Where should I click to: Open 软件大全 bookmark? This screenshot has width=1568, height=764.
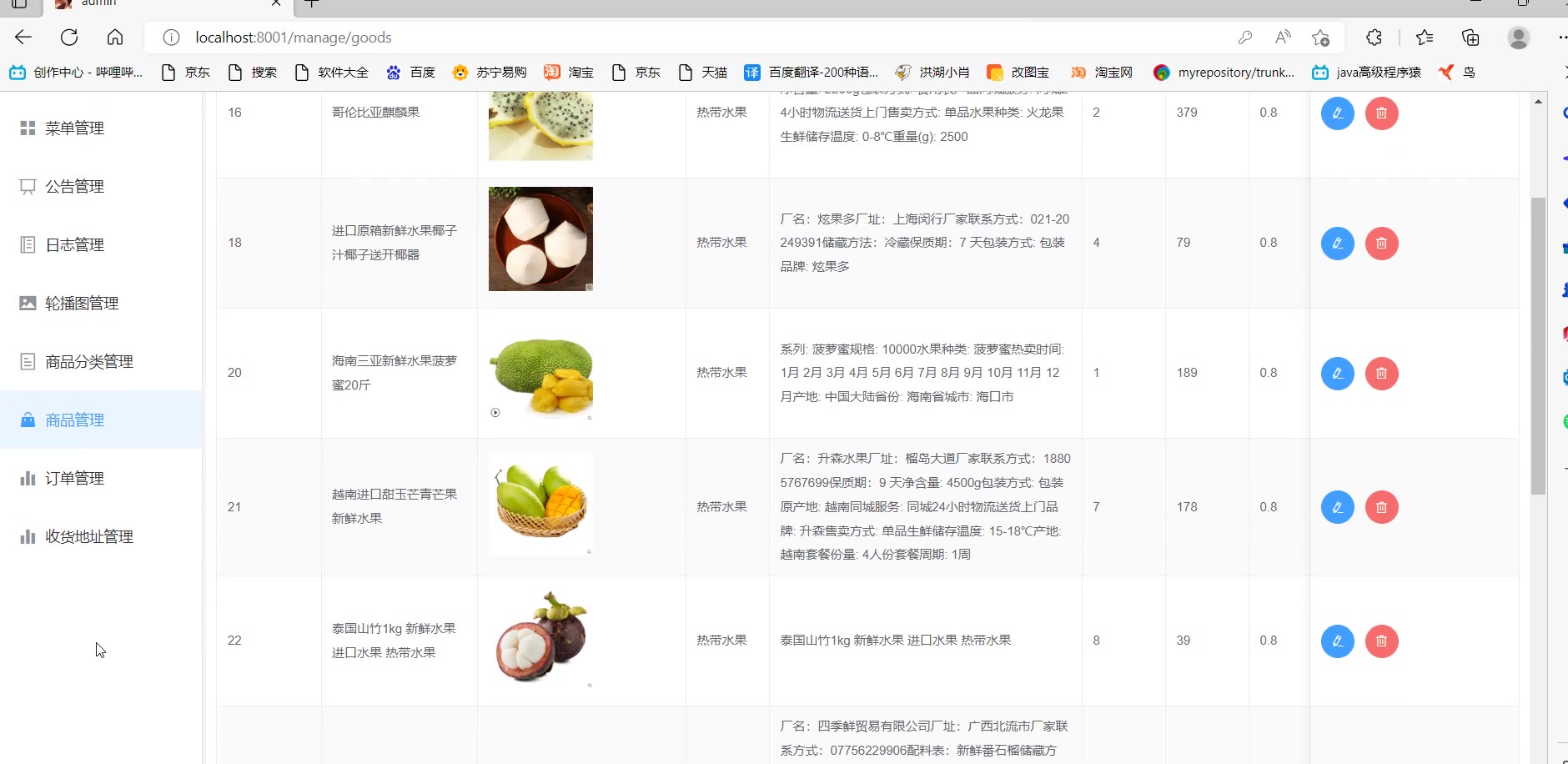click(x=332, y=73)
